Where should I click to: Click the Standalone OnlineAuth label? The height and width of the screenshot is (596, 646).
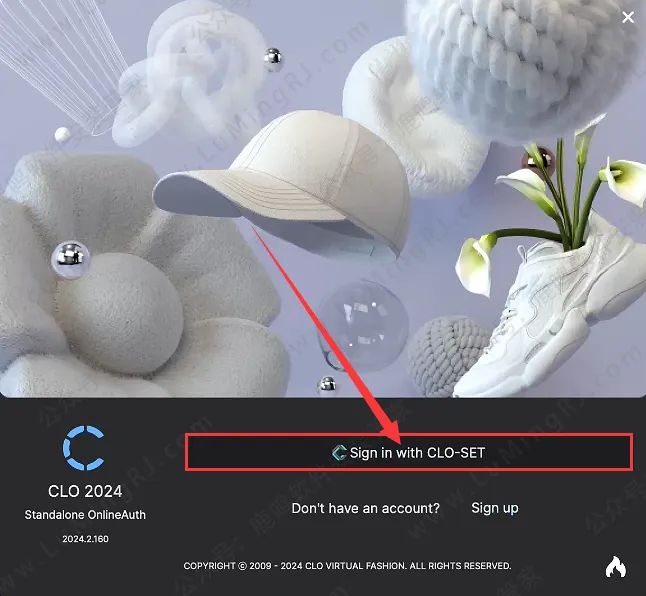click(85, 515)
